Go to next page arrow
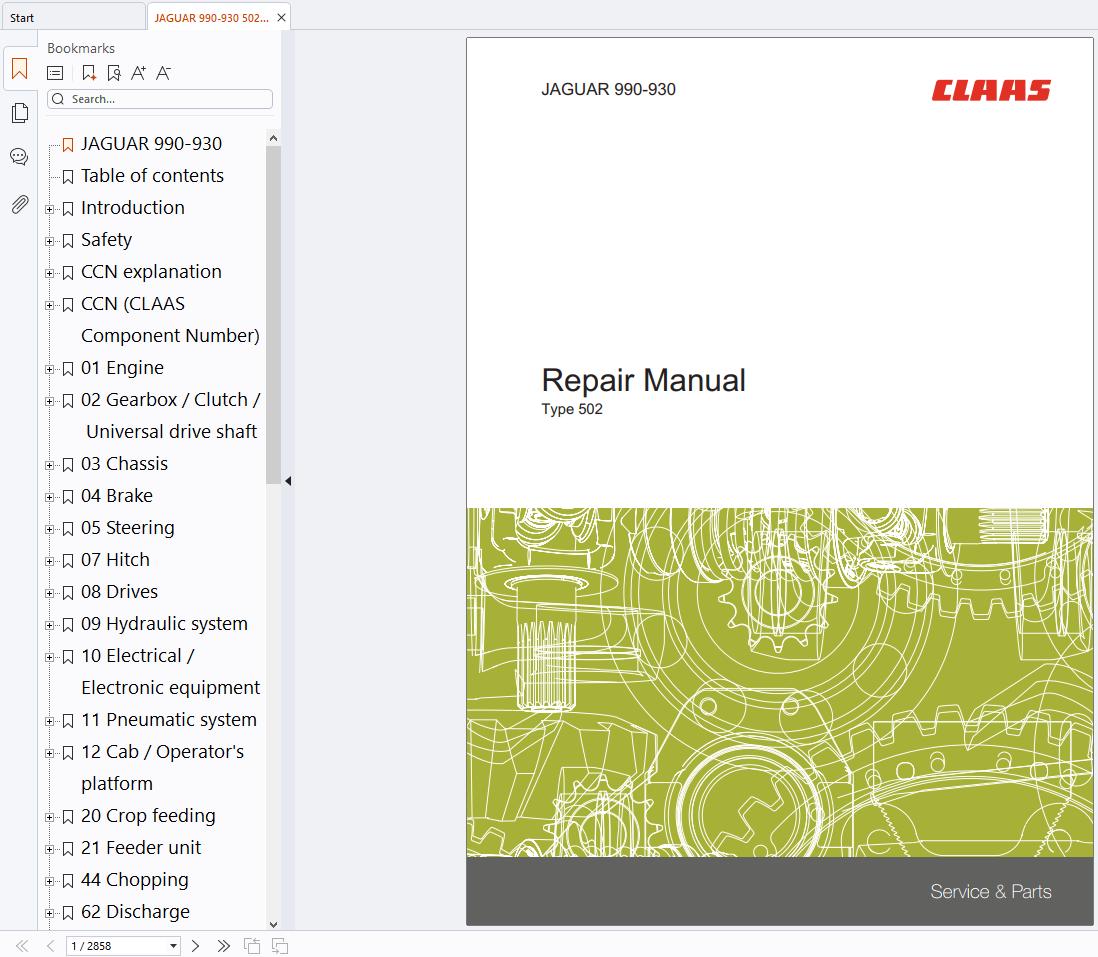 click(195, 946)
